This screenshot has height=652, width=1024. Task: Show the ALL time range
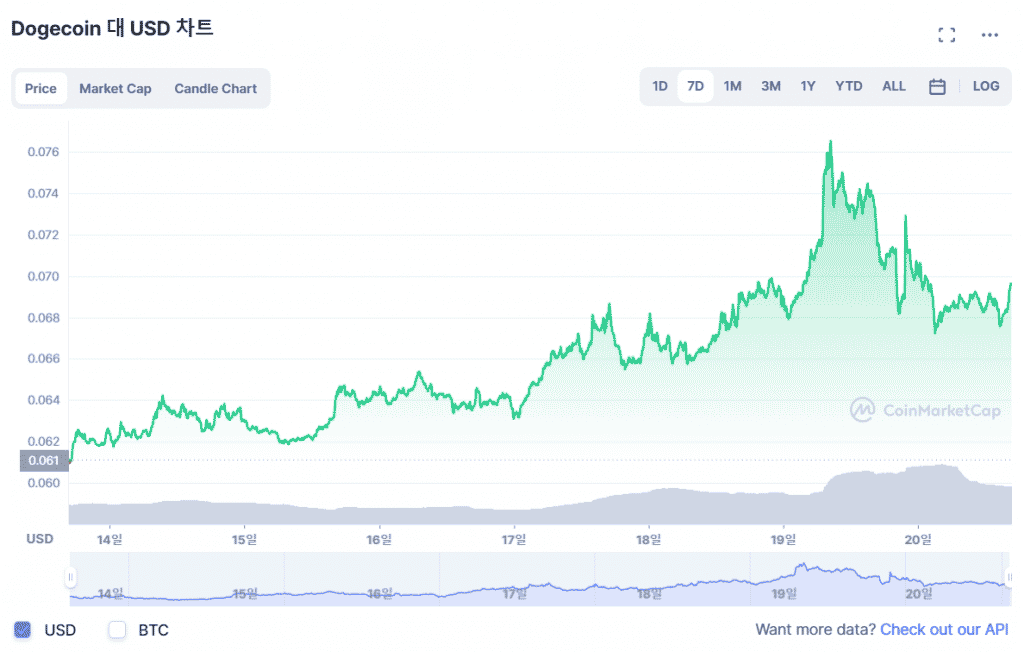click(x=893, y=86)
